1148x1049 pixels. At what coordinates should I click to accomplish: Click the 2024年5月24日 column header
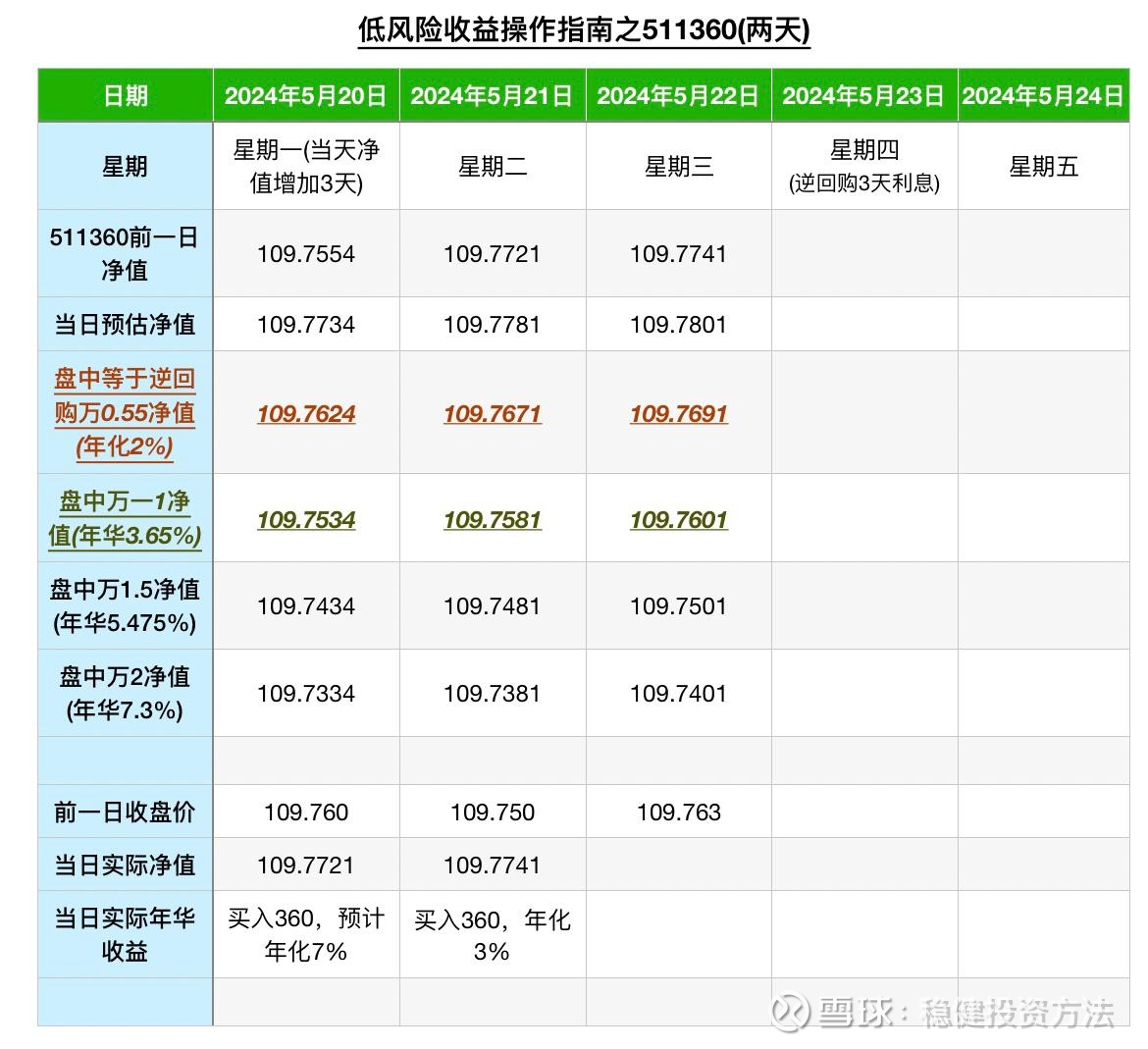1042,95
